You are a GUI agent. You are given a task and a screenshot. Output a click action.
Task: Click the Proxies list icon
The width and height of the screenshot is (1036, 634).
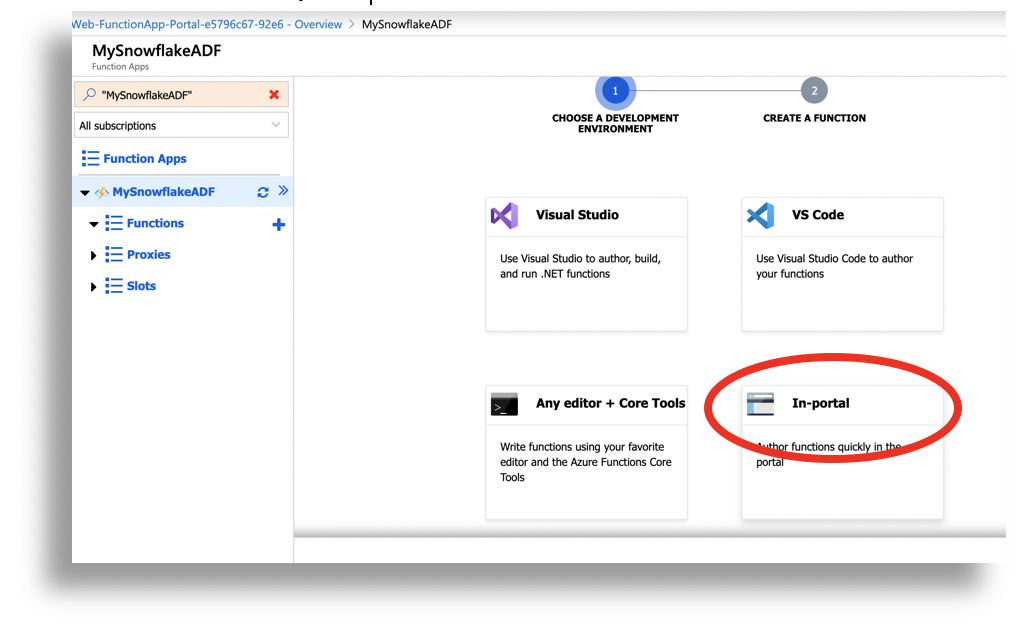pyautogui.click(x=114, y=254)
